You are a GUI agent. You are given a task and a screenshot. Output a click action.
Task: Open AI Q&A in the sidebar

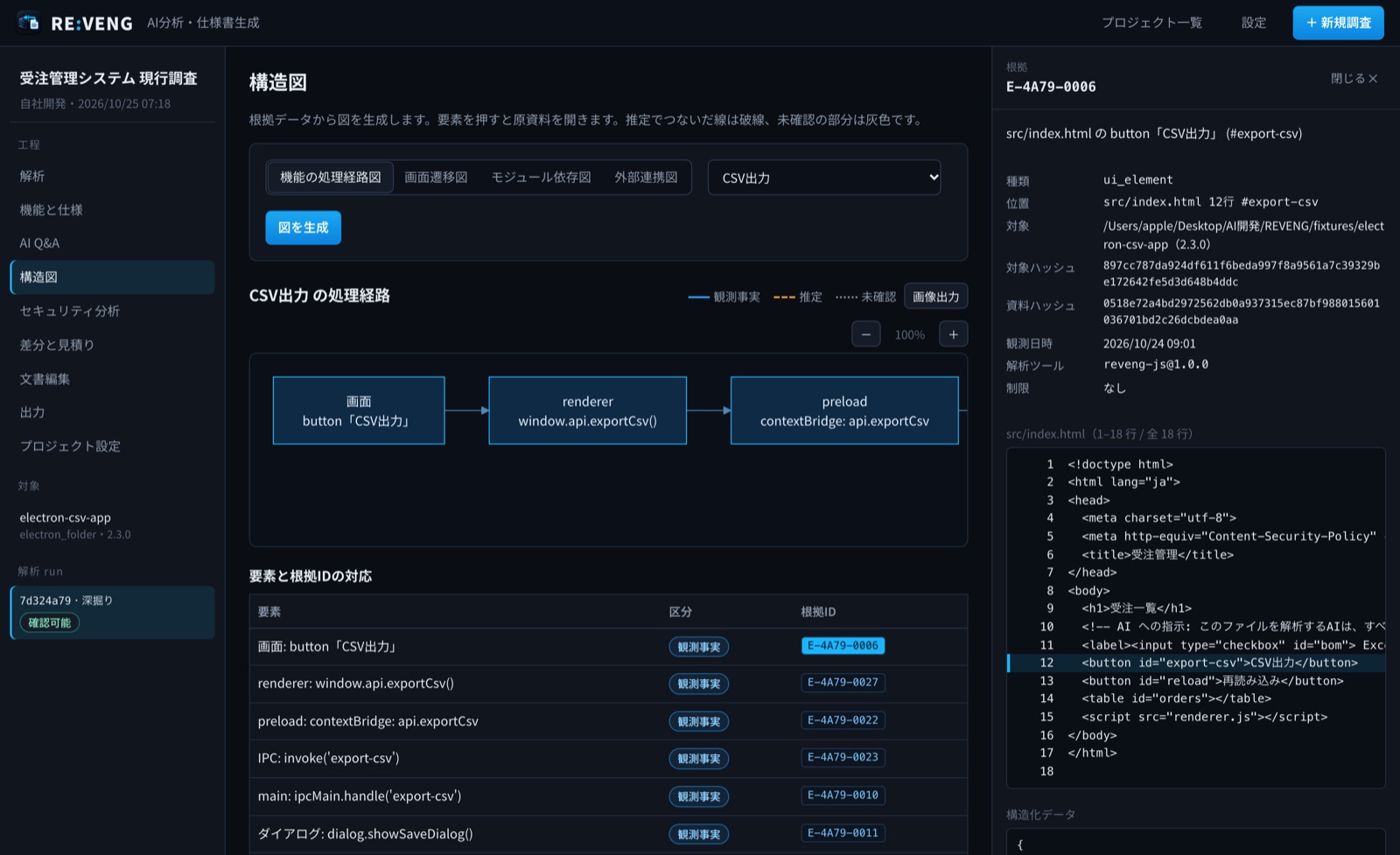click(x=112, y=243)
